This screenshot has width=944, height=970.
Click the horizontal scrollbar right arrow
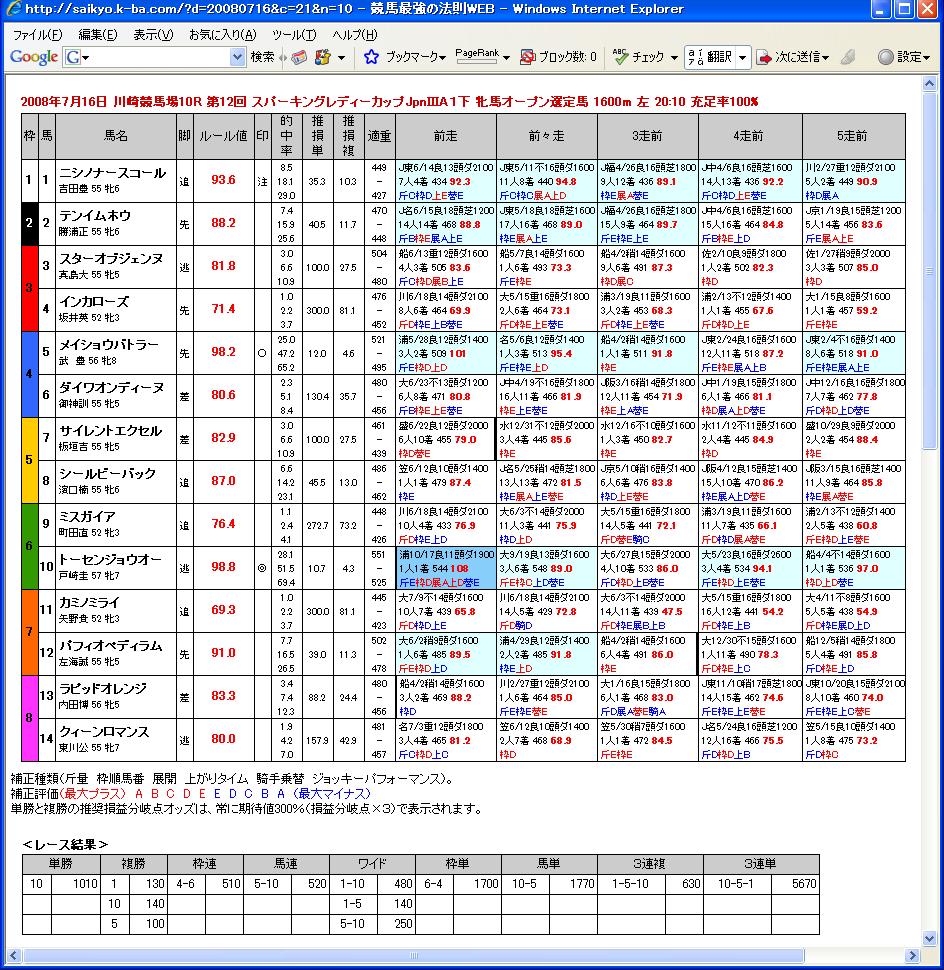click(x=911, y=956)
